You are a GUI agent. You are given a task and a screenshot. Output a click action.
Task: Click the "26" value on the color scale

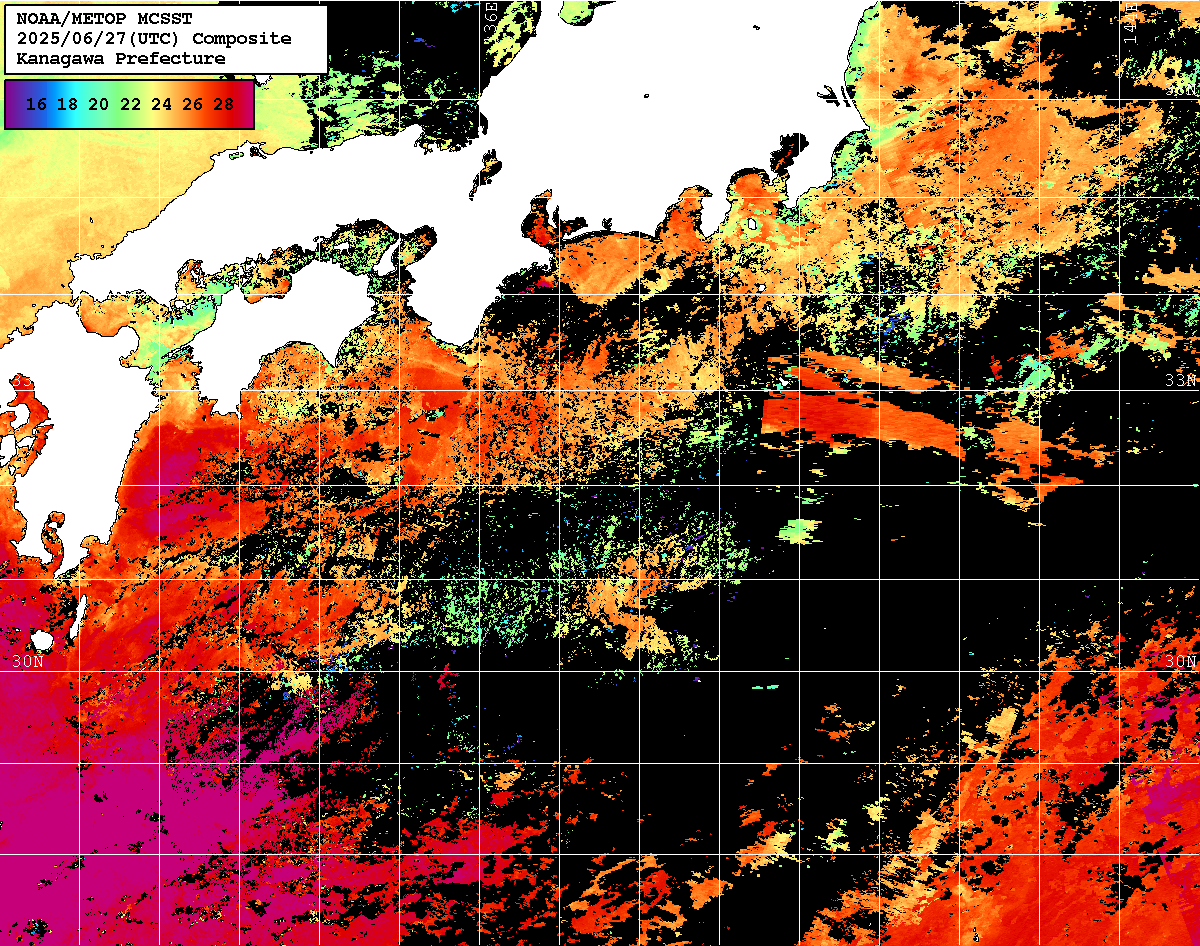click(192, 104)
